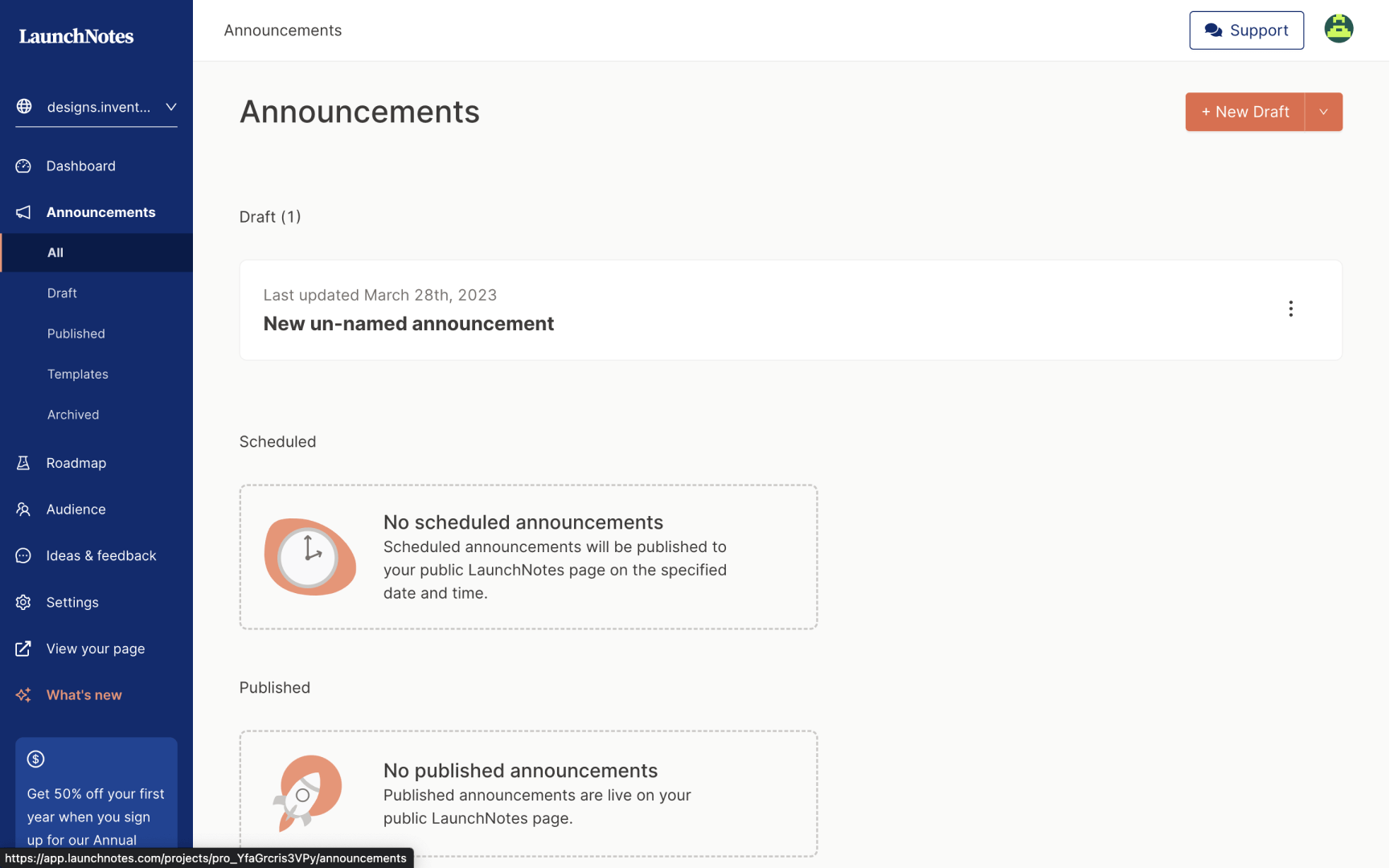Click the Announcements megaphone icon
This screenshot has height=868, width=1390.
(23, 212)
